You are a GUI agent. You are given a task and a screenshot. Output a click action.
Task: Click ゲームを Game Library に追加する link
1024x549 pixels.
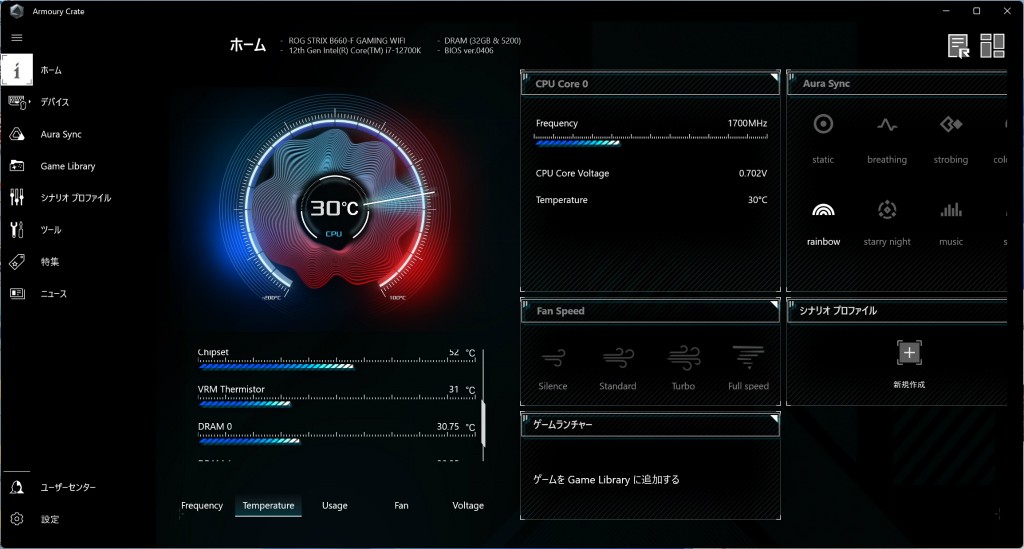click(606, 479)
